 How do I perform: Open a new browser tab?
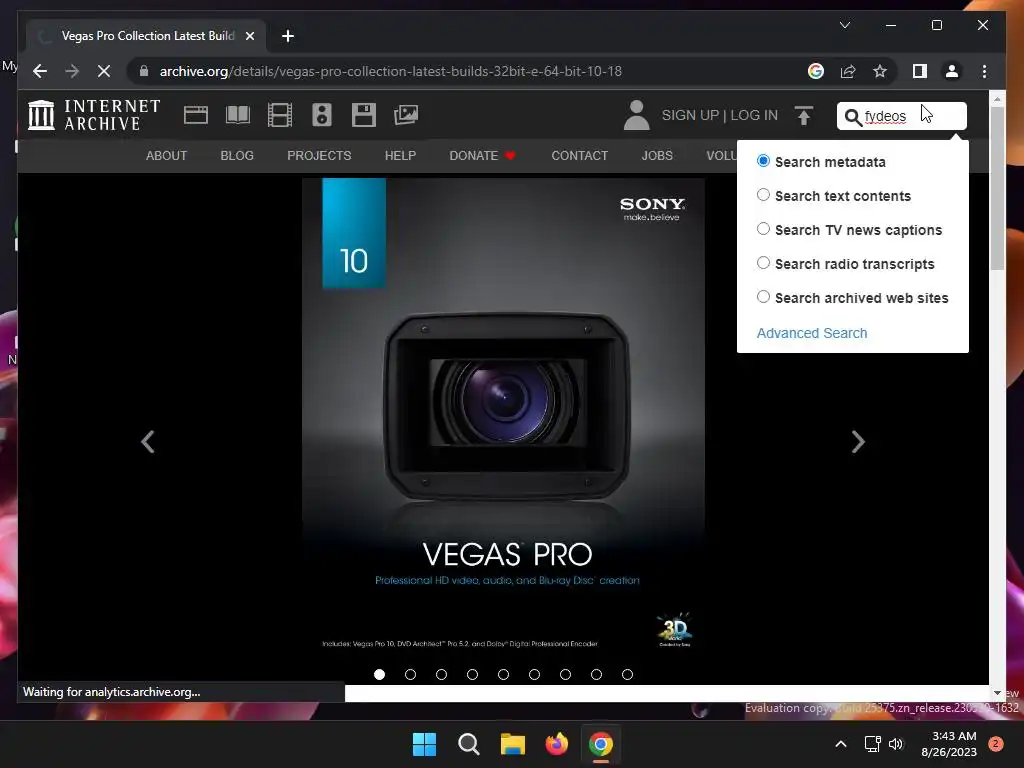[x=288, y=36]
